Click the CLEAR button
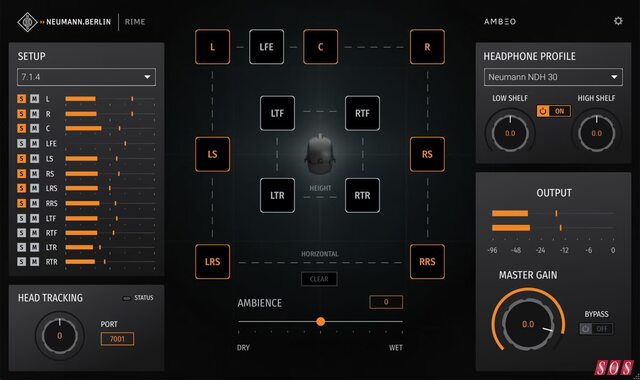The width and height of the screenshot is (640, 380). pos(319,279)
